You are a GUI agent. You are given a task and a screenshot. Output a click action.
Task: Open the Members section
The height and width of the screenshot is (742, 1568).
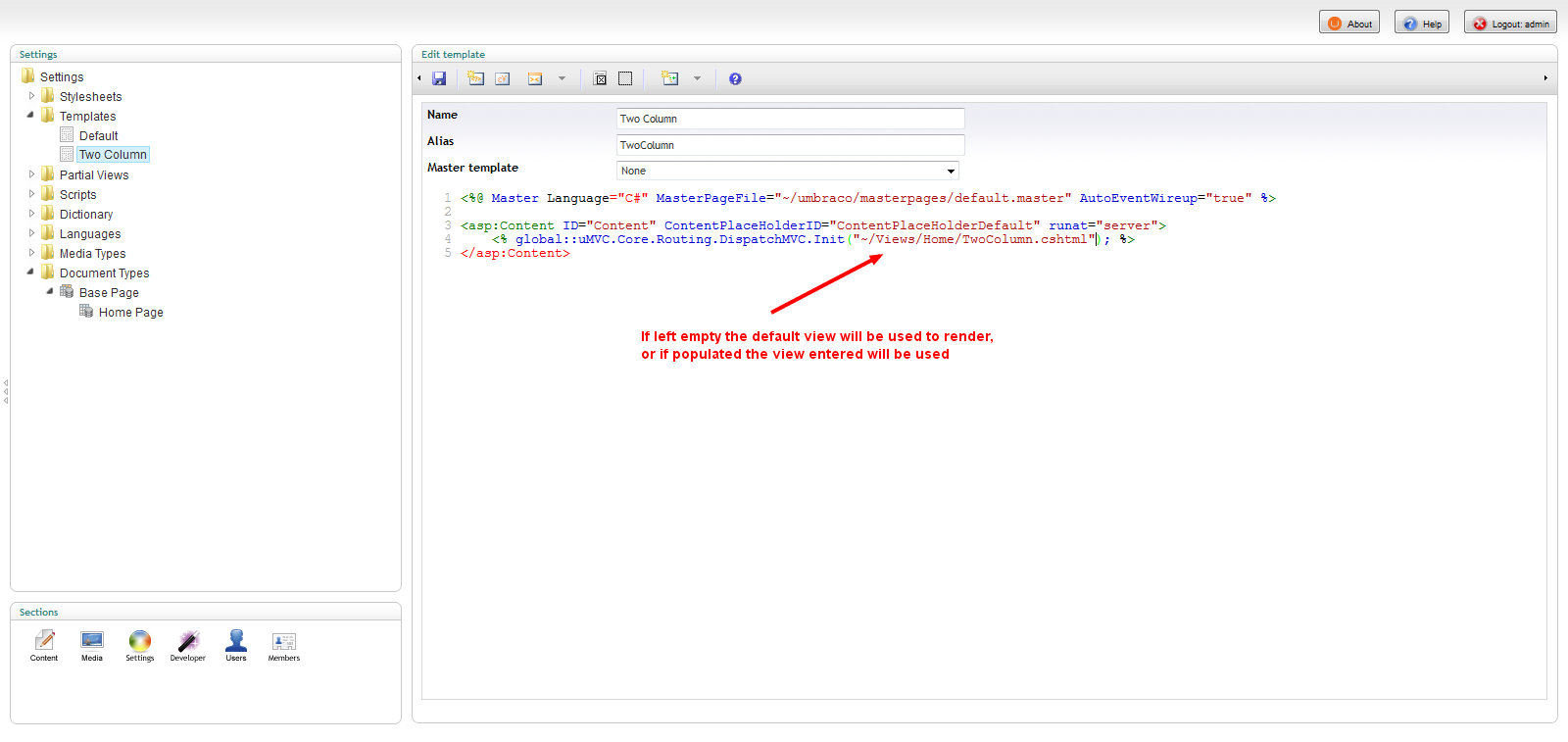coord(284,646)
